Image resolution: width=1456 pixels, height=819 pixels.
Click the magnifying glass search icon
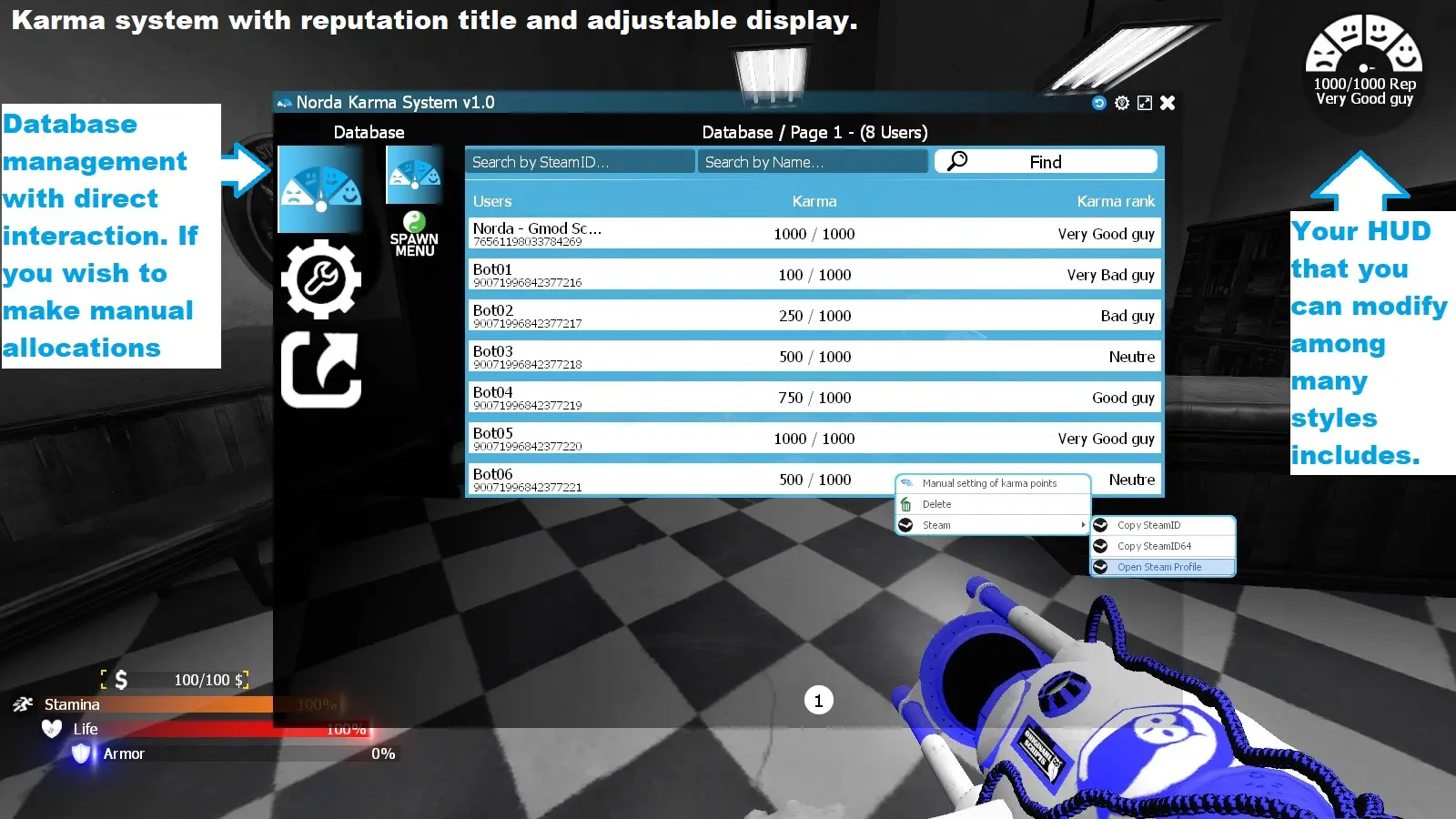(x=957, y=161)
